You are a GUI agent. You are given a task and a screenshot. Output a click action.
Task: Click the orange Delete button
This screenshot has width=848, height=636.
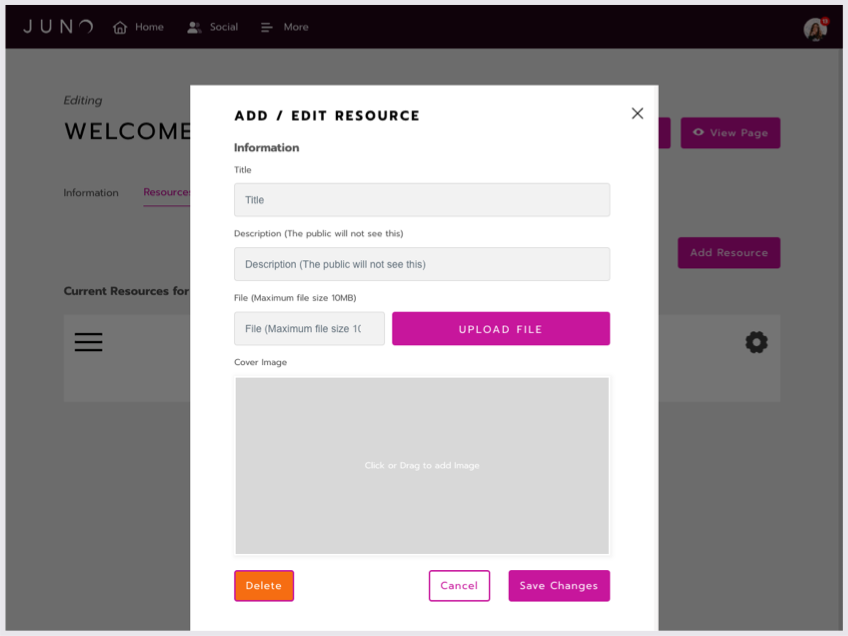264,586
